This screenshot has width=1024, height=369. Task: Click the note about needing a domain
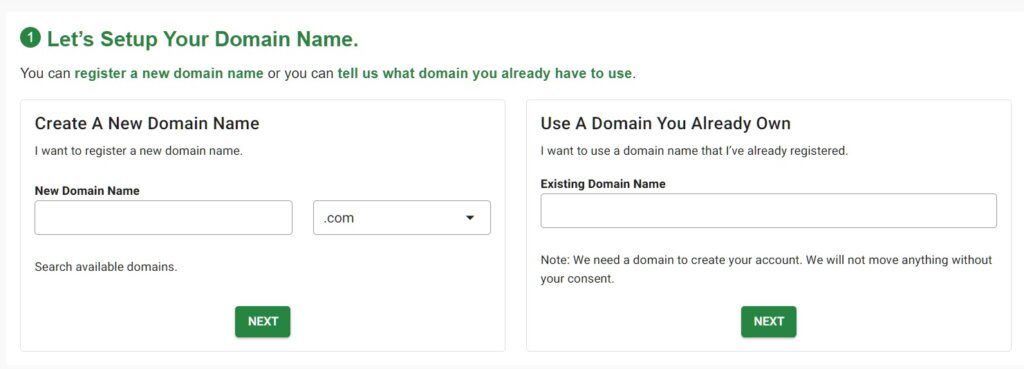tap(766, 269)
